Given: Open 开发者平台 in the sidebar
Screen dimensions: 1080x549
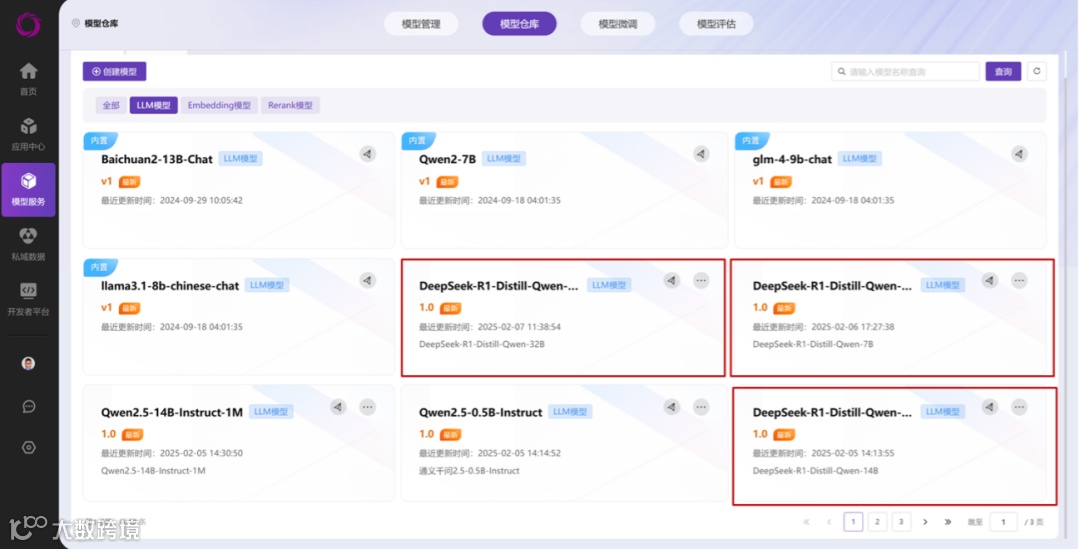Looking at the screenshot, I should (x=28, y=300).
